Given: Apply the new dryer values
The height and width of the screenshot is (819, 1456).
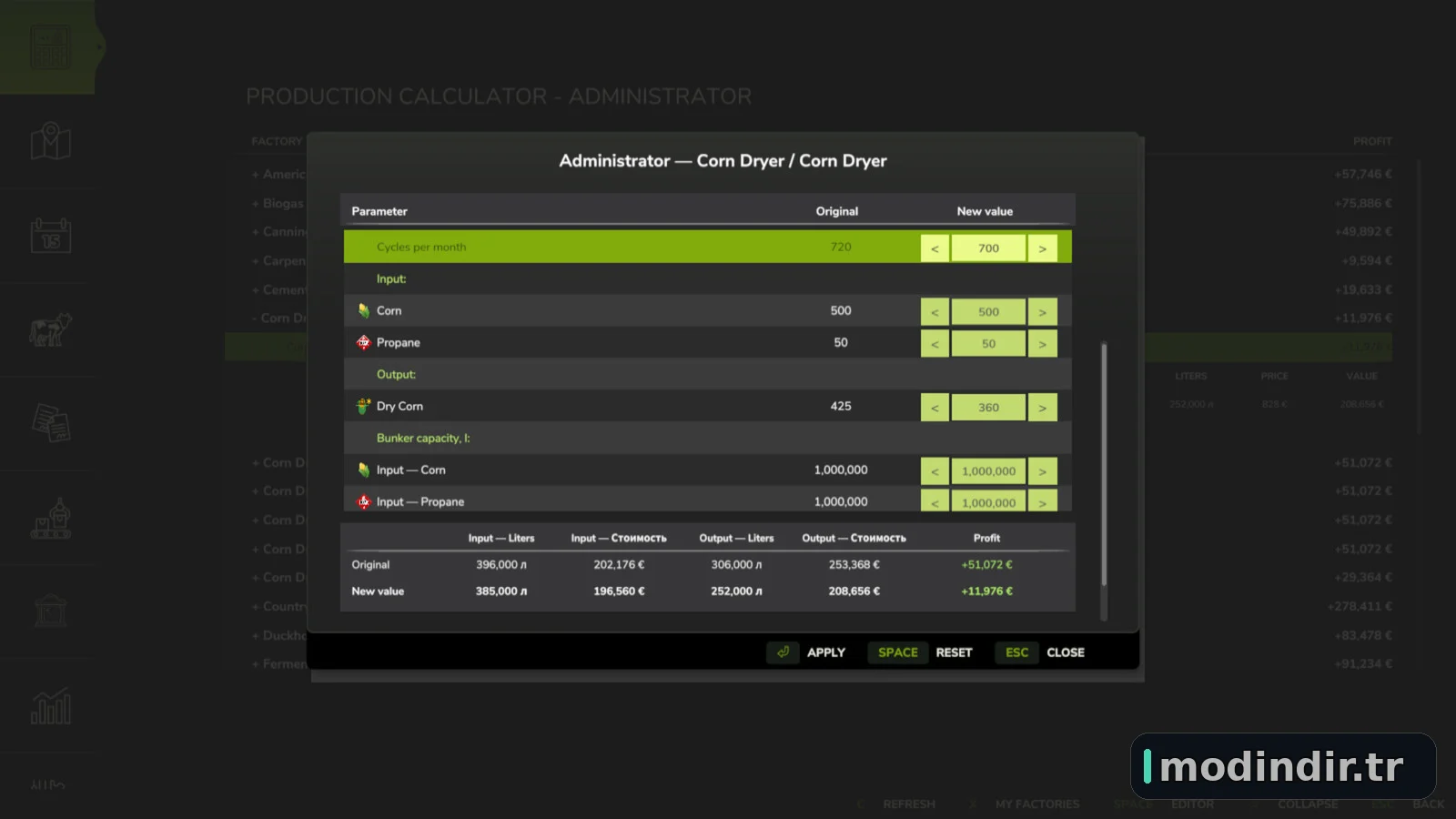Looking at the screenshot, I should [825, 652].
